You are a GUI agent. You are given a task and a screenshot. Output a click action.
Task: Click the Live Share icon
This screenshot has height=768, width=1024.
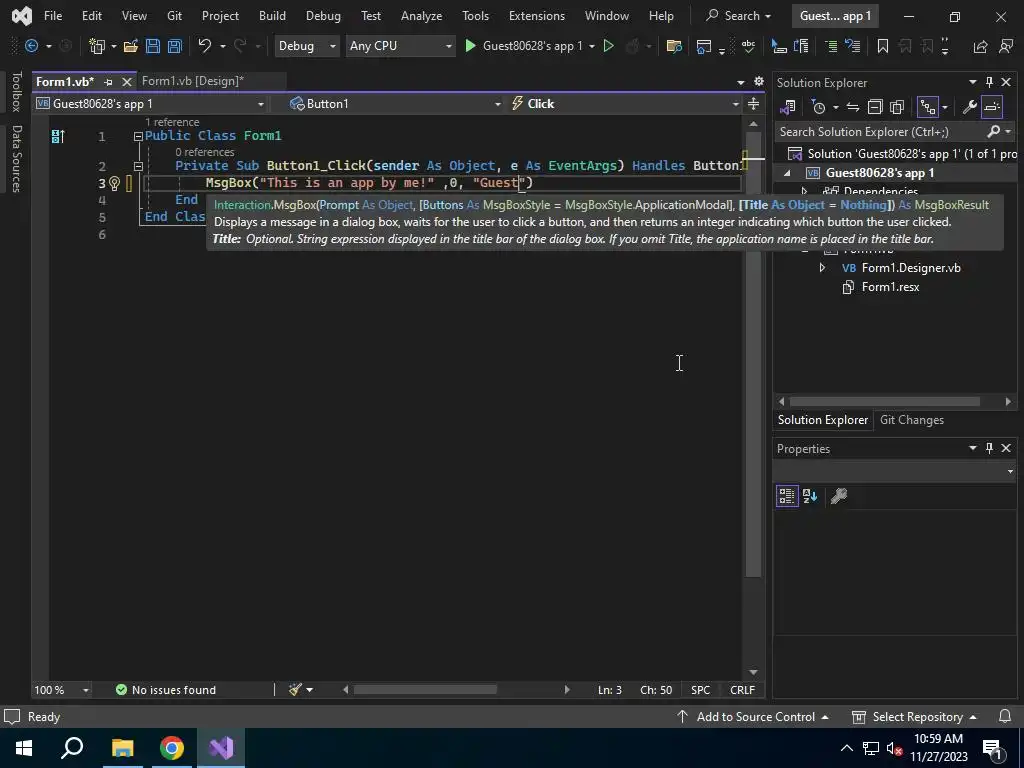[980, 46]
